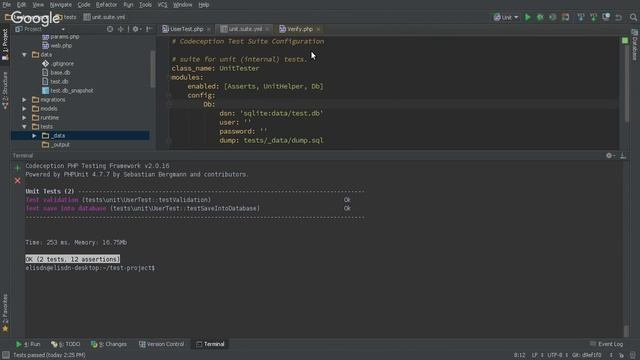Select web.php in project tree
Screen dimensions: 640x360
pos(57,45)
